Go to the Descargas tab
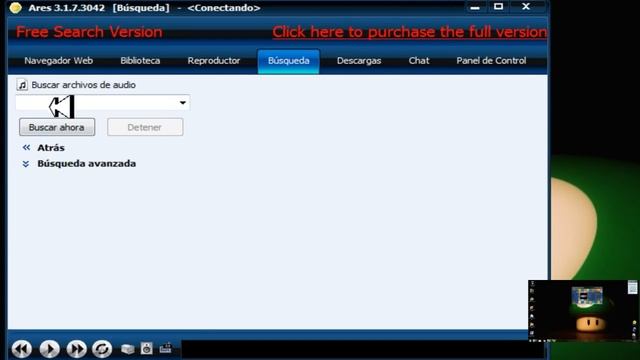Viewport: 640px width, 360px height. (x=359, y=61)
